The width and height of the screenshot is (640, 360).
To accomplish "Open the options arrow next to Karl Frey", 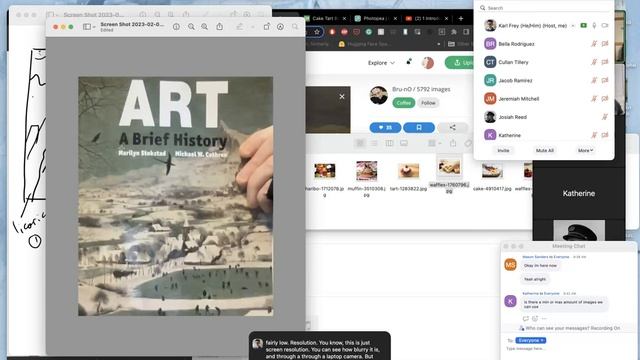I will (573, 26).
